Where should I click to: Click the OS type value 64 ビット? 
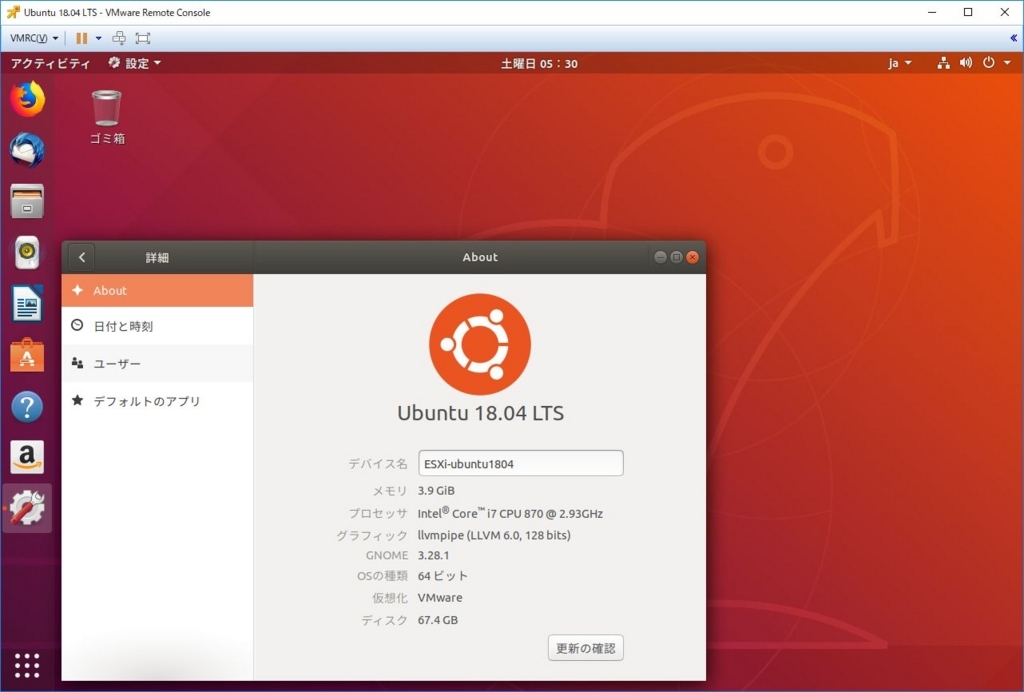[443, 576]
